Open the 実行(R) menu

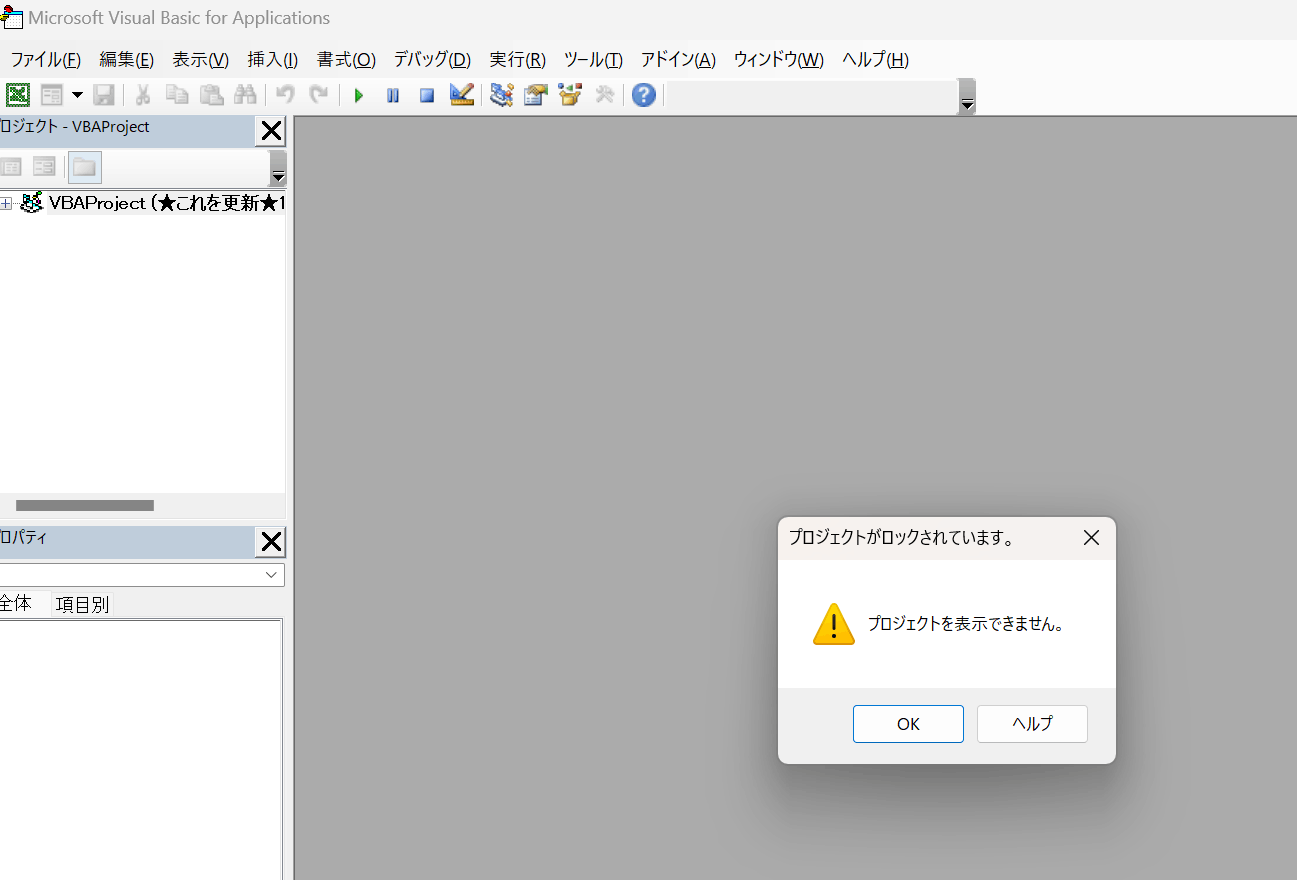click(518, 59)
